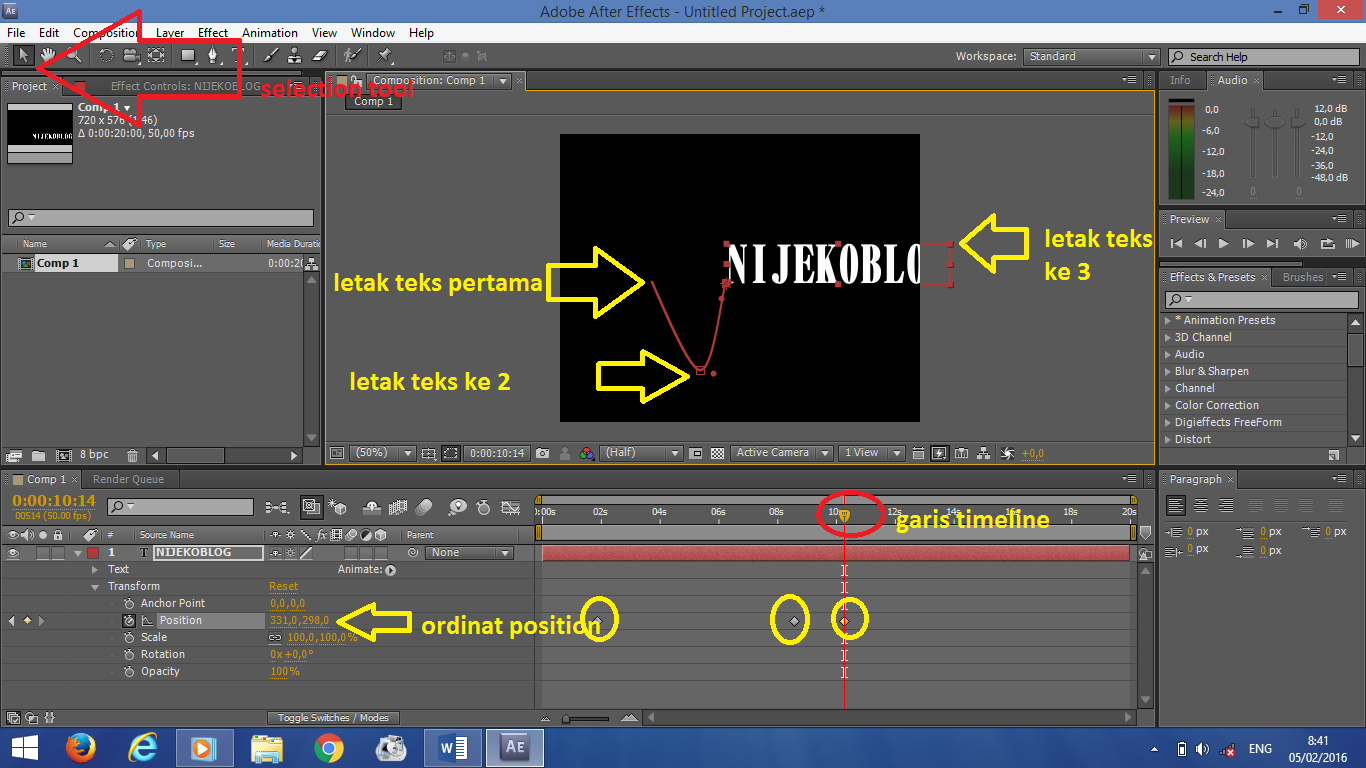The image size is (1366, 768).
Task: Toggle visibility of the NIJEKOBLOG layer
Action: [x=13, y=551]
